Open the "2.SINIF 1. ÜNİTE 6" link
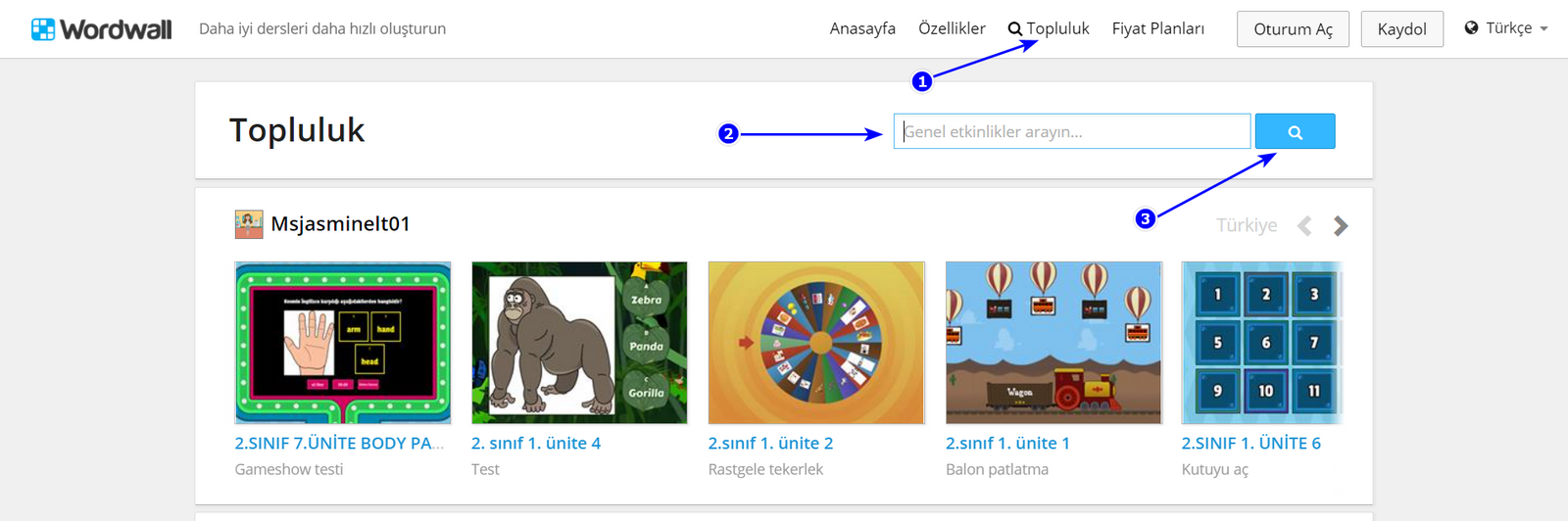This screenshot has width=1568, height=521. (1250, 444)
